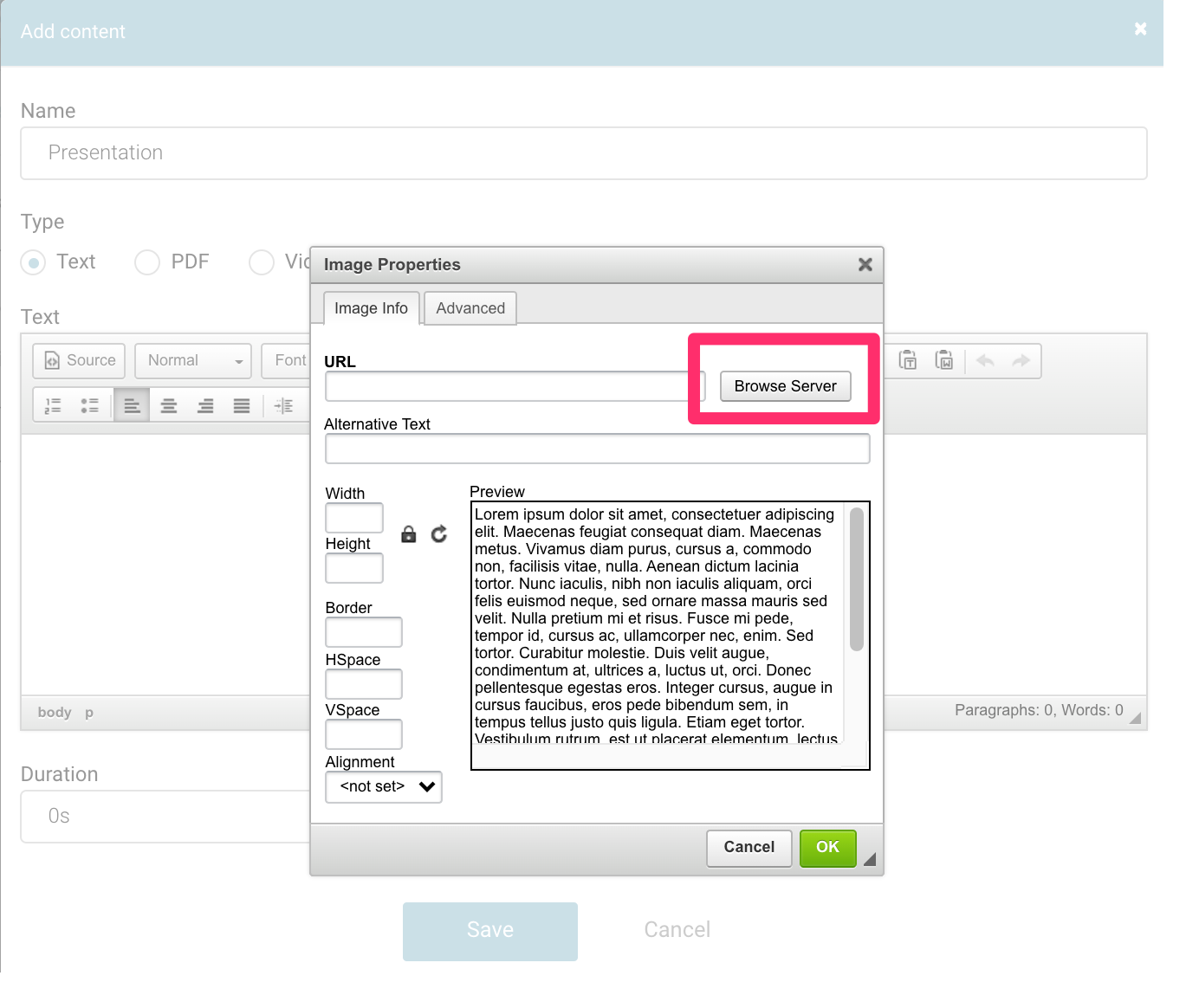Image resolution: width=1199 pixels, height=1008 pixels.
Task: Reset image size with the circular arrow
Action: click(x=439, y=534)
